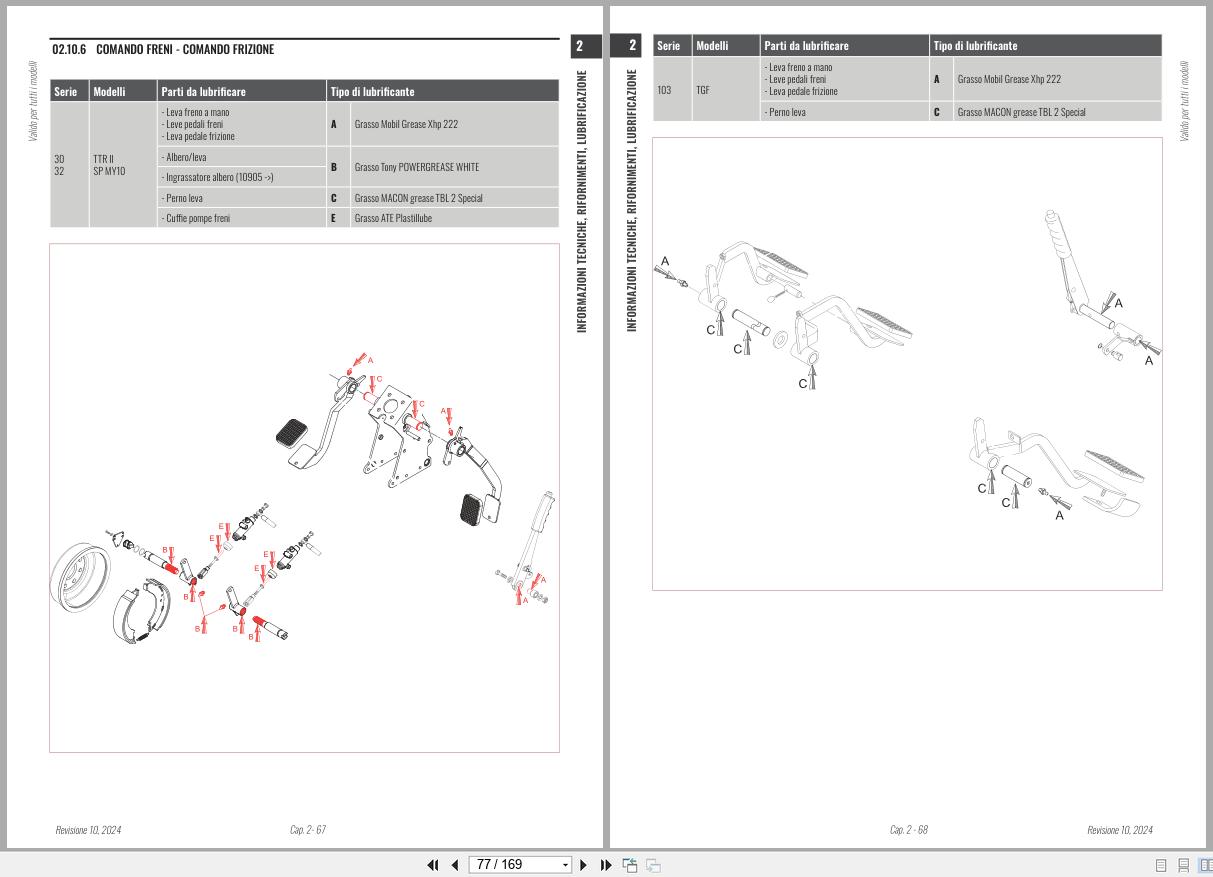Click the brake drum illustration on left page
Viewport: 1213px width, 877px height.
82,578
